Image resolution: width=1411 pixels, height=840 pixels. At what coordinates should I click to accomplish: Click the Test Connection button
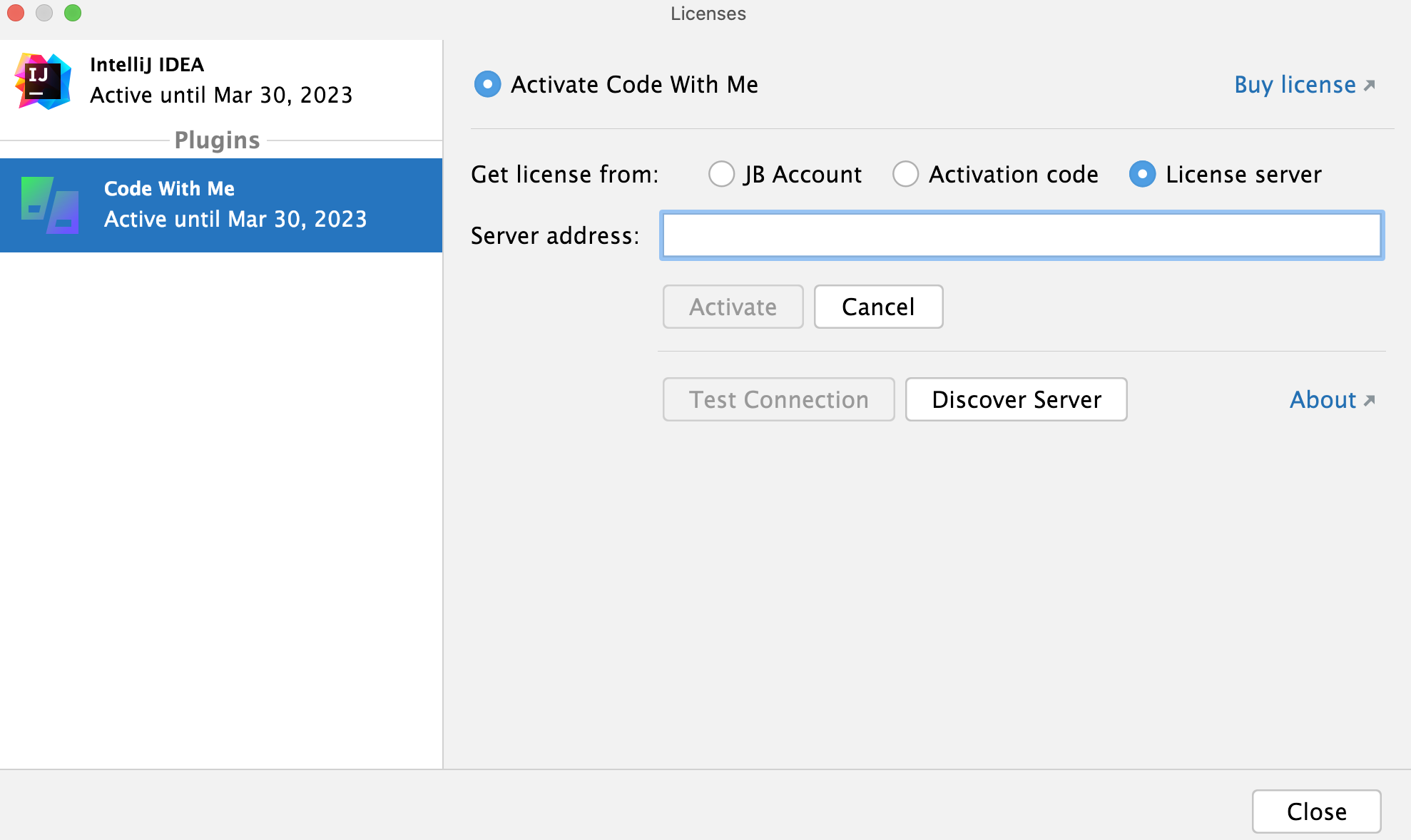(x=780, y=399)
